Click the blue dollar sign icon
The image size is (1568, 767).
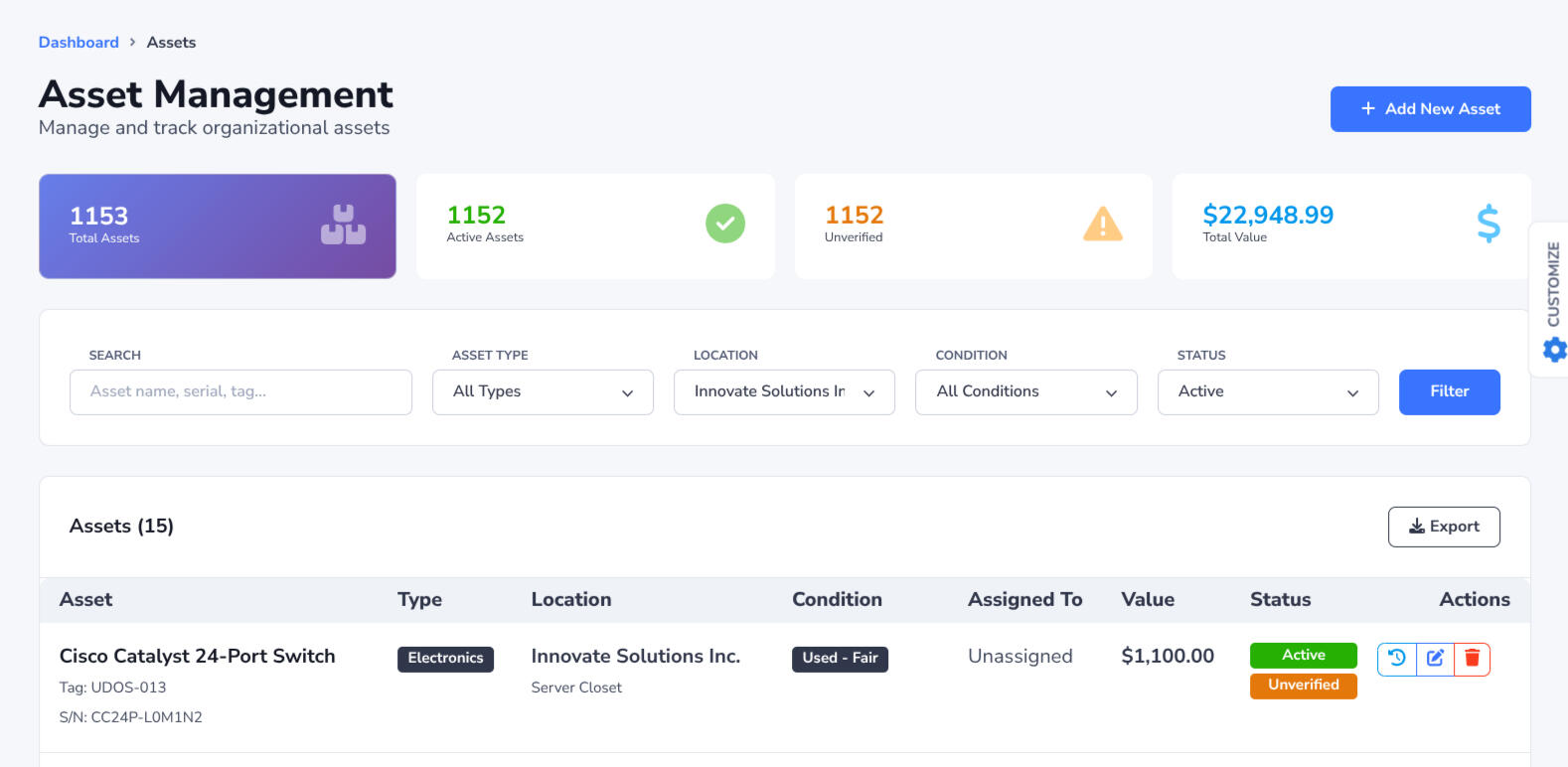pos(1488,225)
